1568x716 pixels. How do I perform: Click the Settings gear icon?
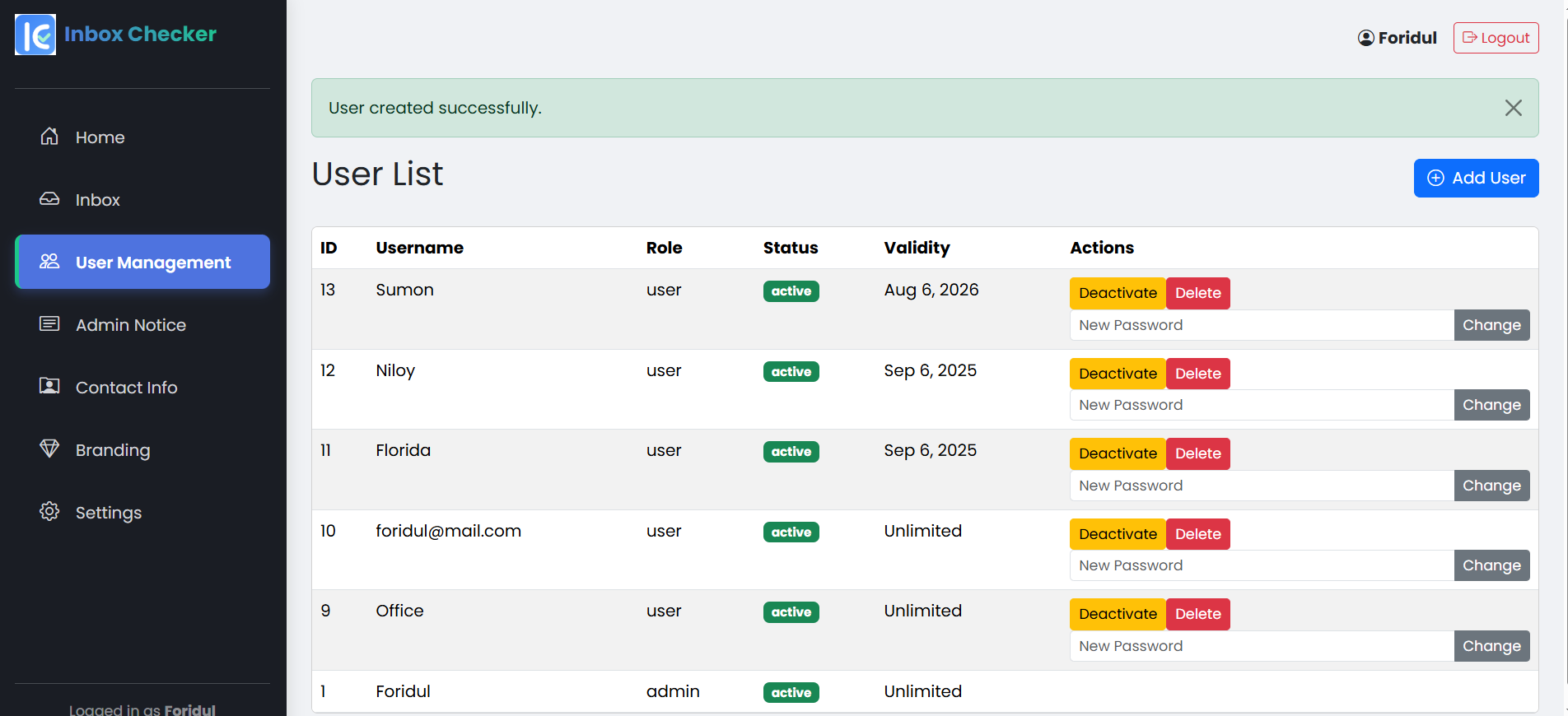49,512
